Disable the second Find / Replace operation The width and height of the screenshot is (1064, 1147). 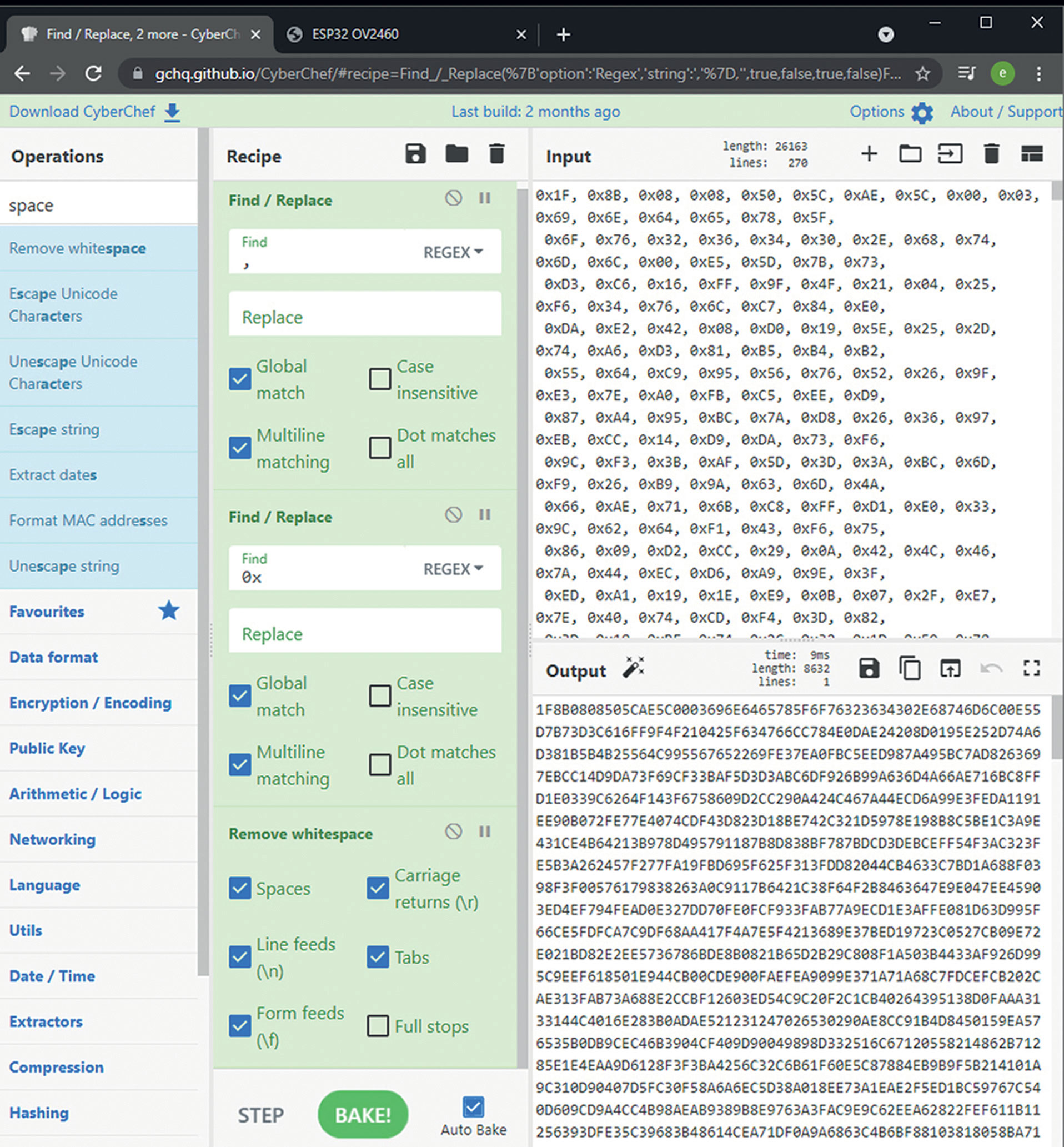pyautogui.click(x=454, y=515)
